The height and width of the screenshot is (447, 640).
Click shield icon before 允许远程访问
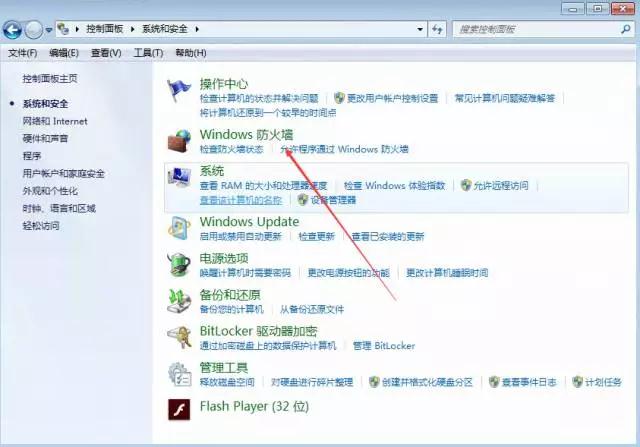tap(466, 185)
